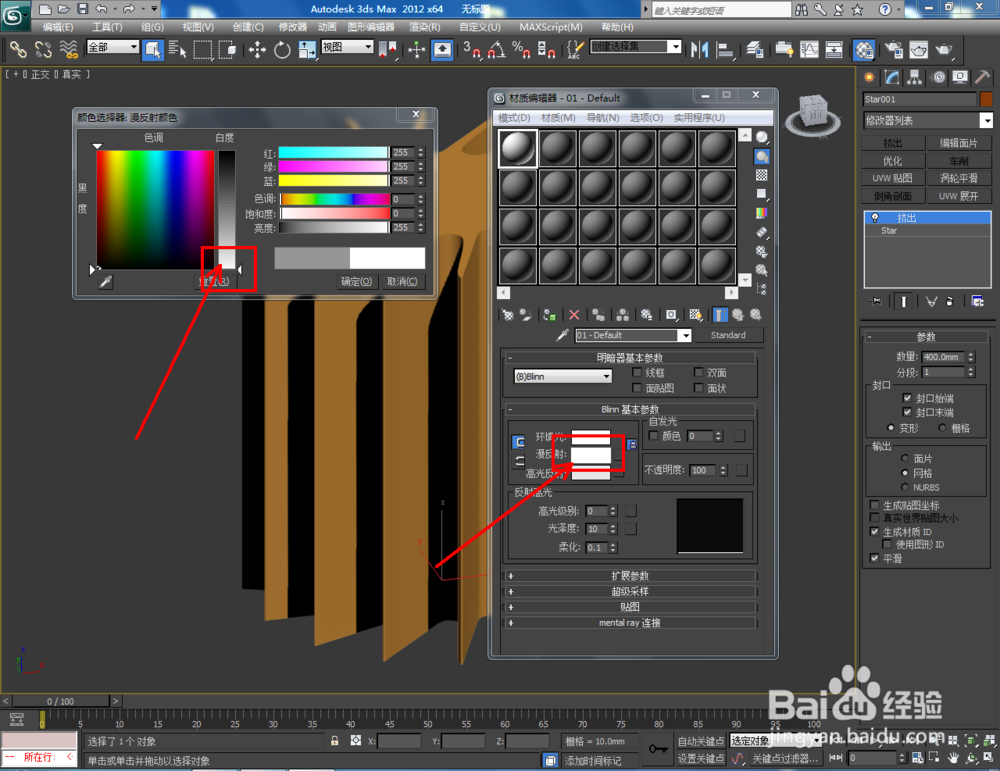Click the Standard material type button

(728, 335)
